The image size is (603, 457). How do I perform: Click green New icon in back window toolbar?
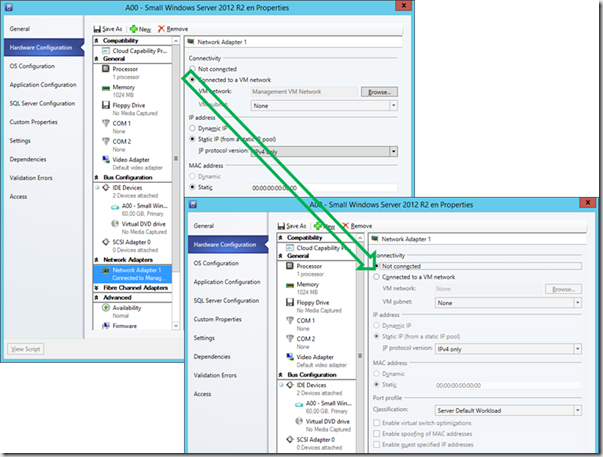(133, 29)
